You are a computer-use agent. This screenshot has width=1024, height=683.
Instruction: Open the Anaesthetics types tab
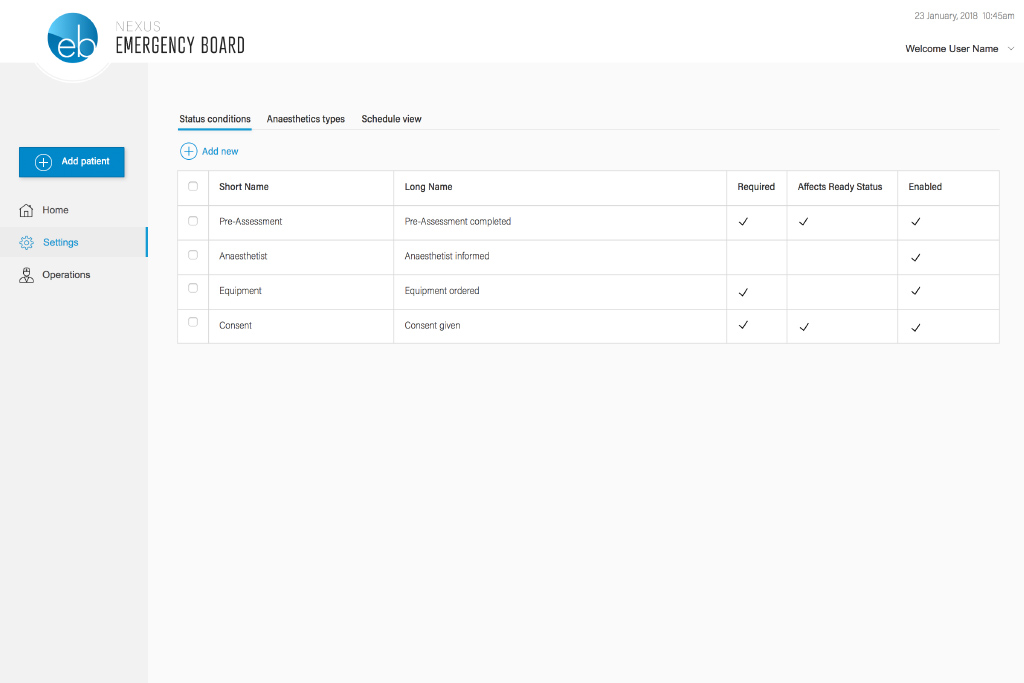pos(306,119)
